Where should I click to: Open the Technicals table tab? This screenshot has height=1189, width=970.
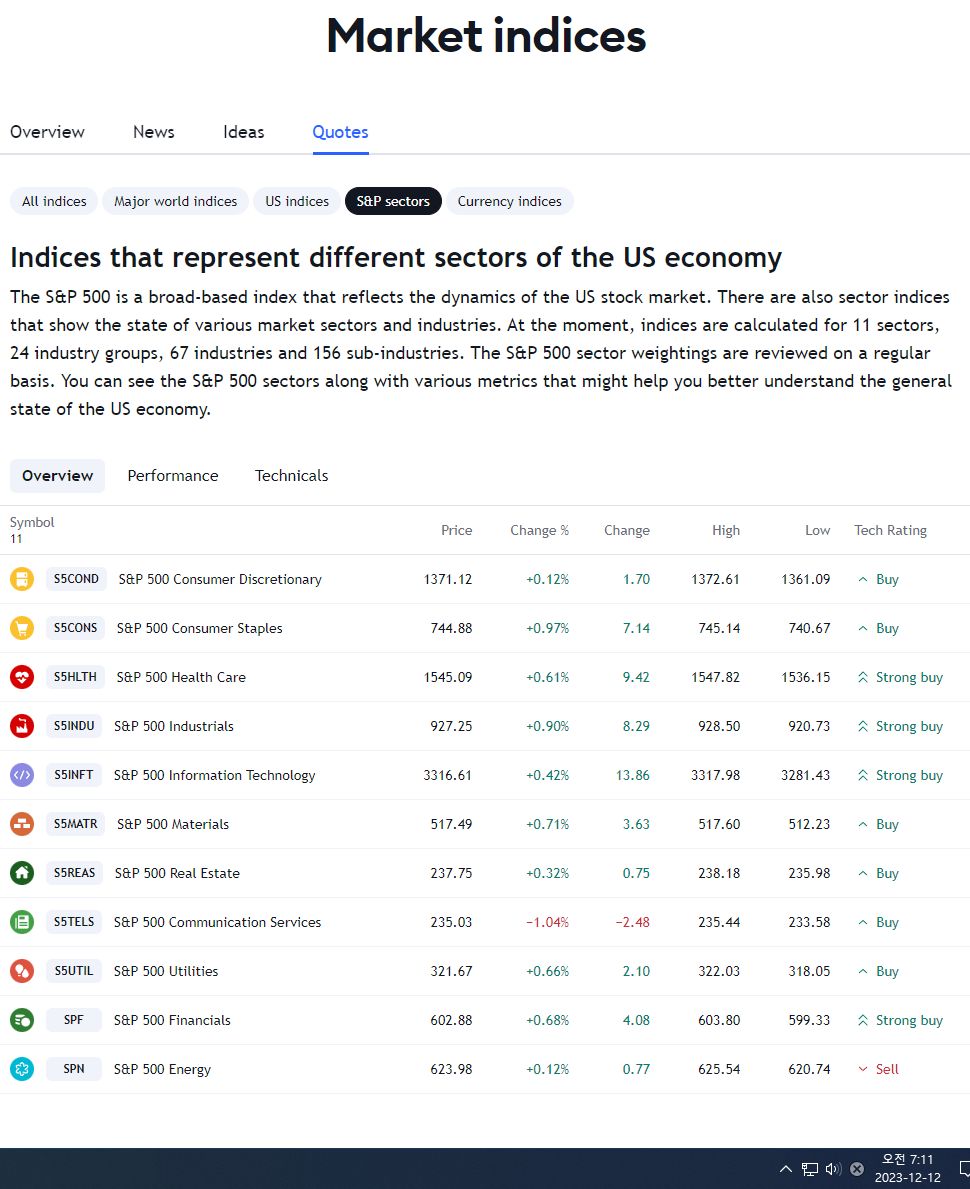point(291,475)
